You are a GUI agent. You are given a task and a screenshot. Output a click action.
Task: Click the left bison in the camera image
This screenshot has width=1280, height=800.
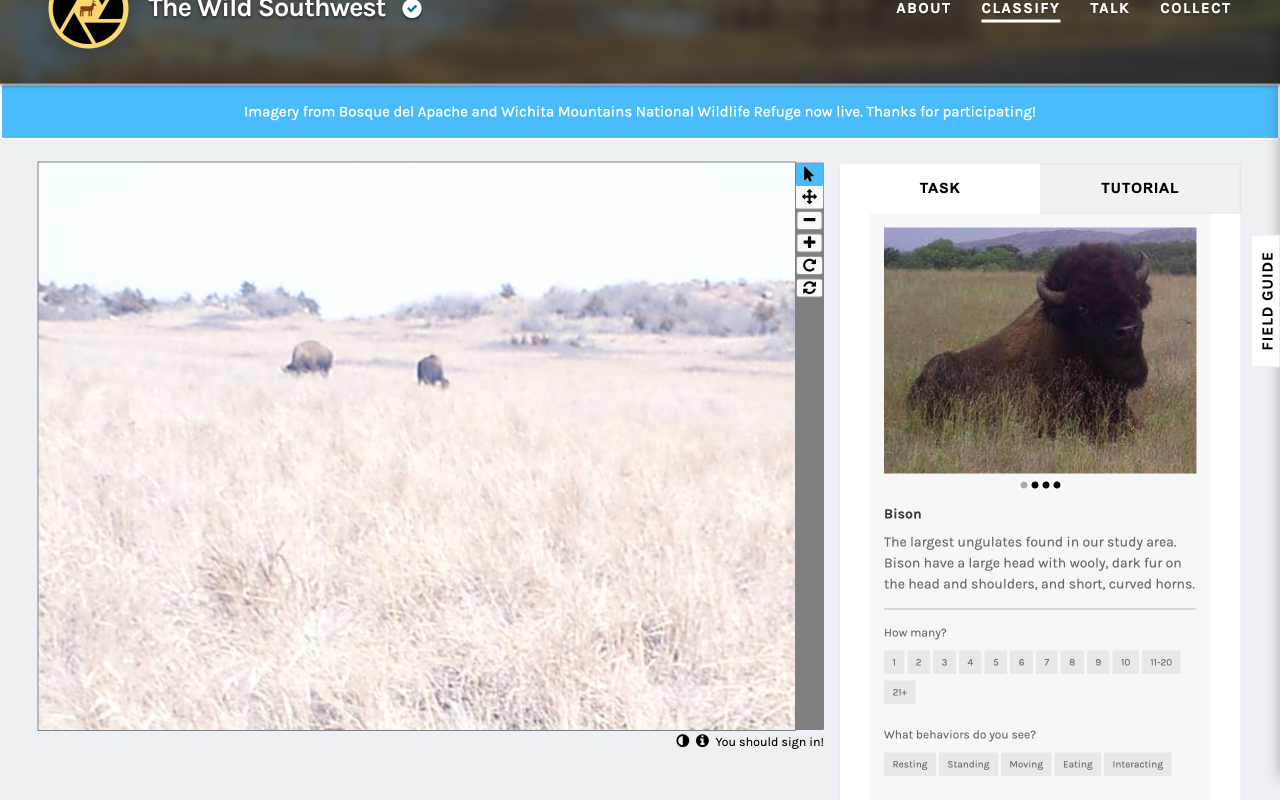click(309, 358)
